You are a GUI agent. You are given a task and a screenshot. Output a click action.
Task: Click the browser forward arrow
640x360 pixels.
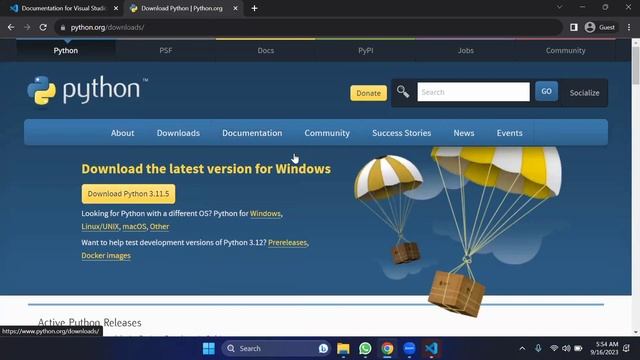click(x=27, y=27)
